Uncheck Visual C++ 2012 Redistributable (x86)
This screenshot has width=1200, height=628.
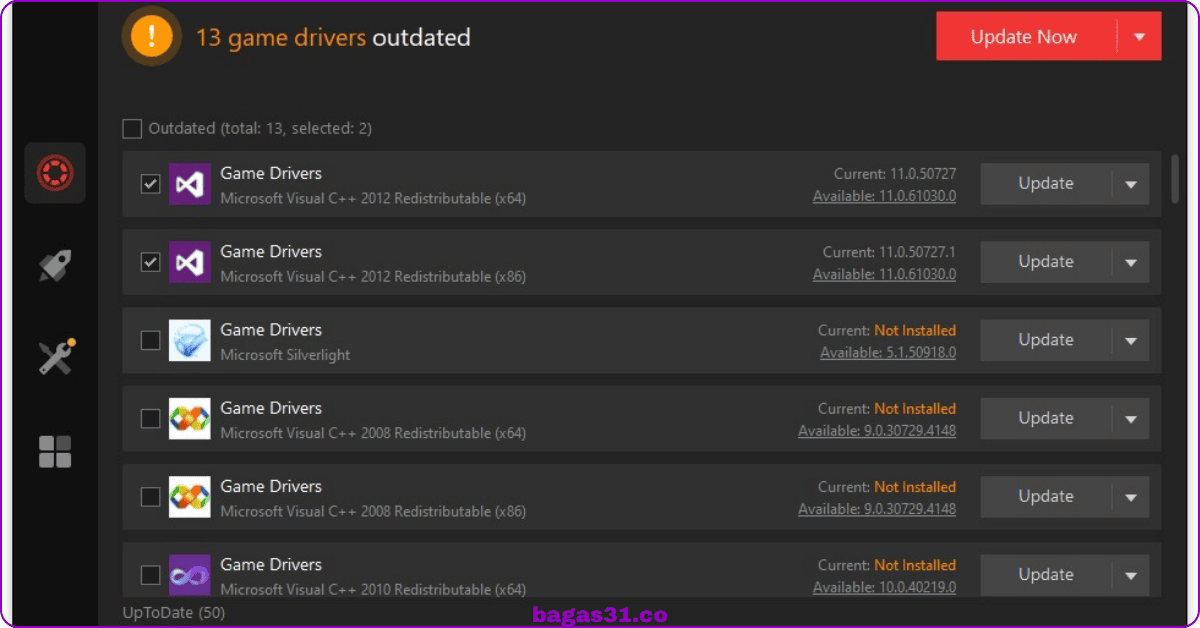click(150, 262)
